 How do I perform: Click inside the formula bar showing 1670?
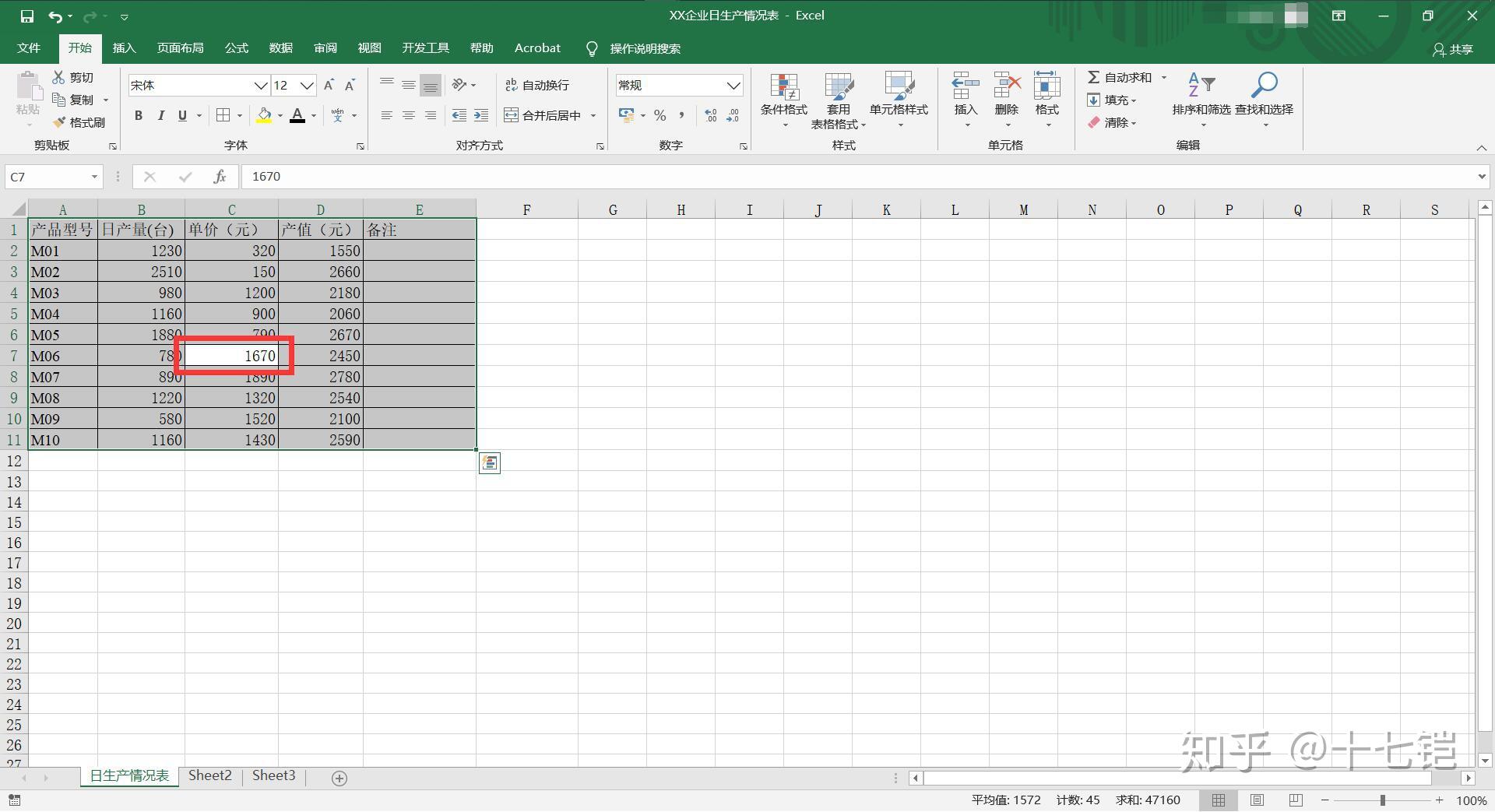click(857, 177)
